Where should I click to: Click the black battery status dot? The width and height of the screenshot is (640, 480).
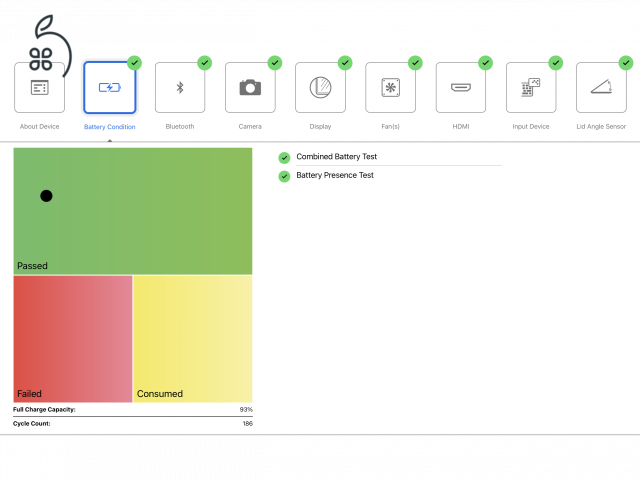coord(46,196)
